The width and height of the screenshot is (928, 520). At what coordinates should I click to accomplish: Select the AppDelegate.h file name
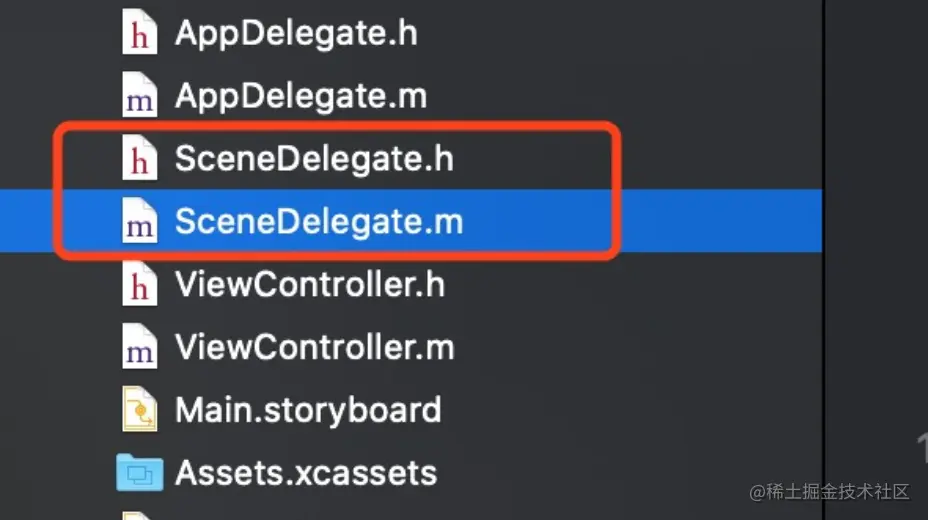tap(296, 34)
